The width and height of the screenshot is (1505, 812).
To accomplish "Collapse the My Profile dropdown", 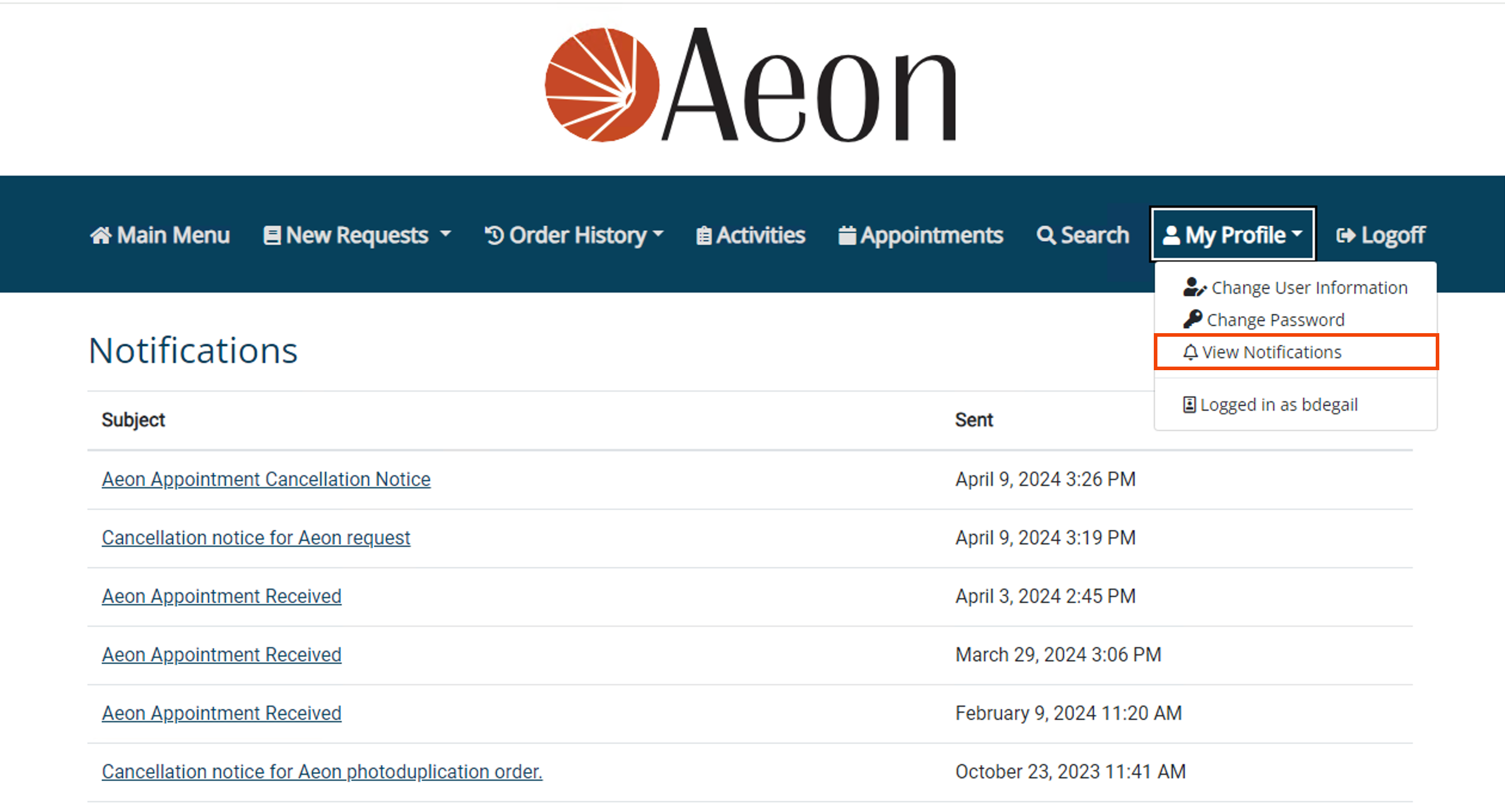I will pyautogui.click(x=1232, y=234).
